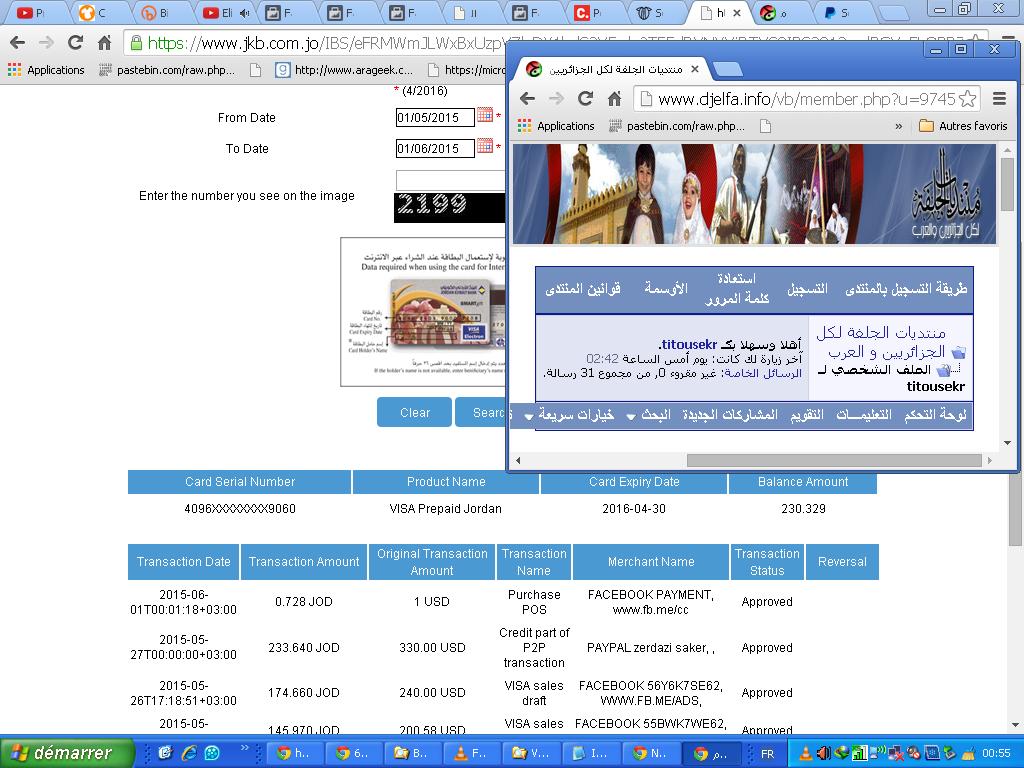The width and height of the screenshot is (1024, 768).
Task: Launch Internet Explorer from quick launch
Action: pos(189,753)
